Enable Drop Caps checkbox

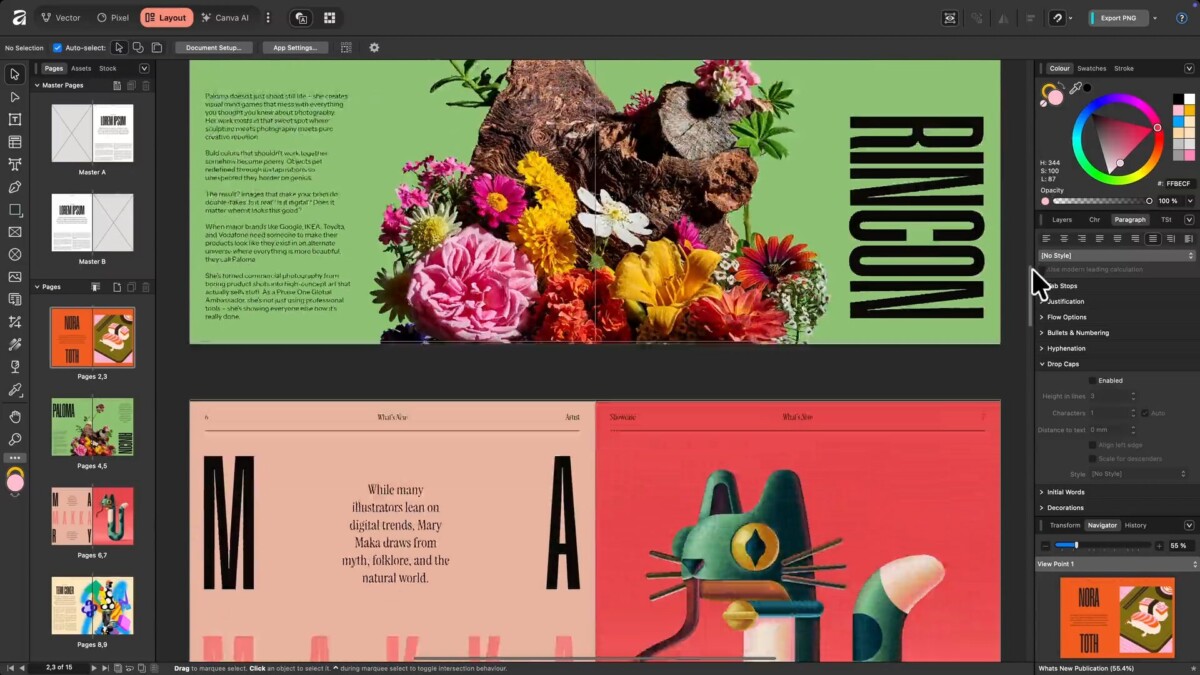(x=1092, y=380)
